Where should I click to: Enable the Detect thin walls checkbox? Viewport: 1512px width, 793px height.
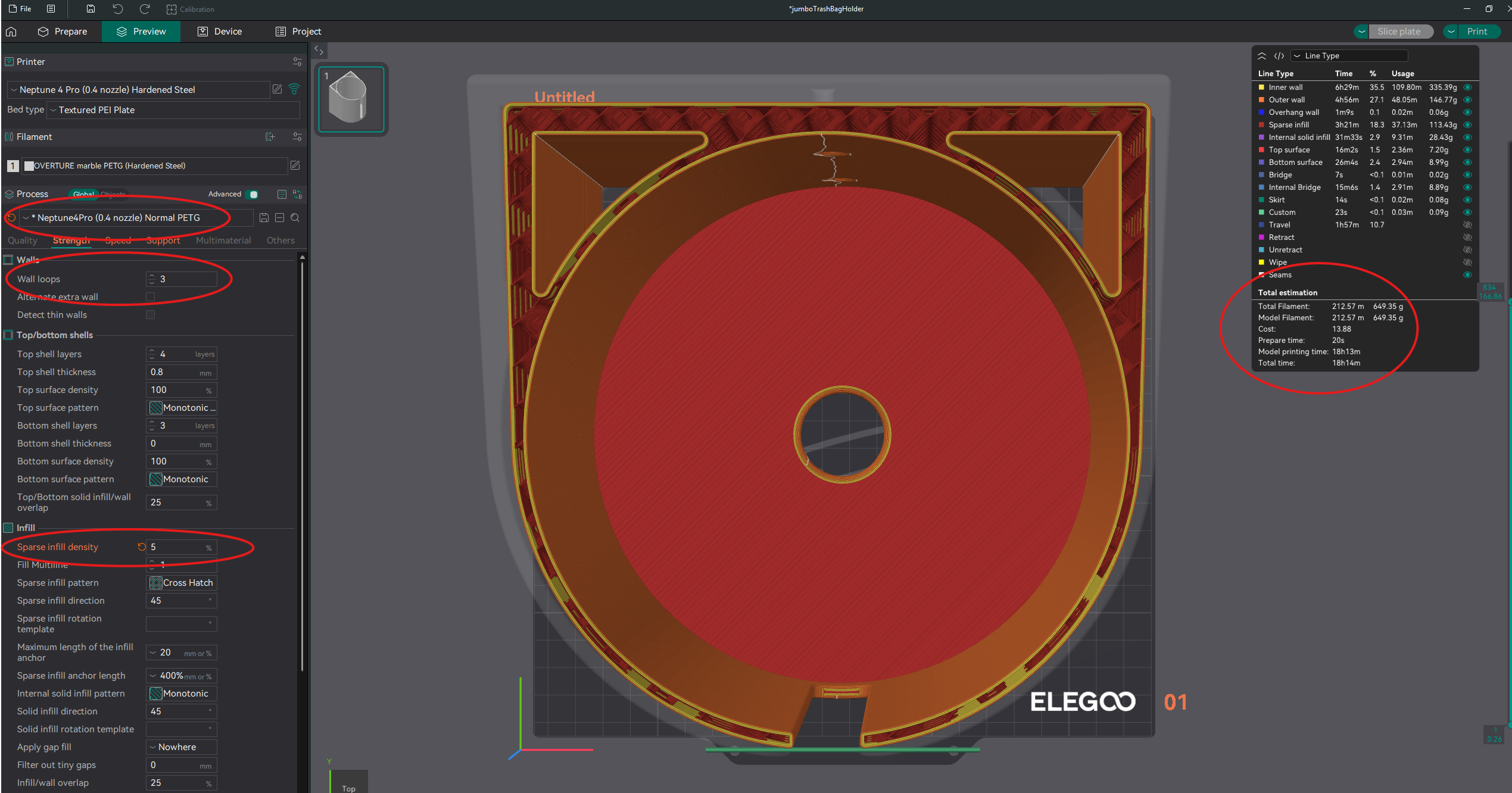150,314
